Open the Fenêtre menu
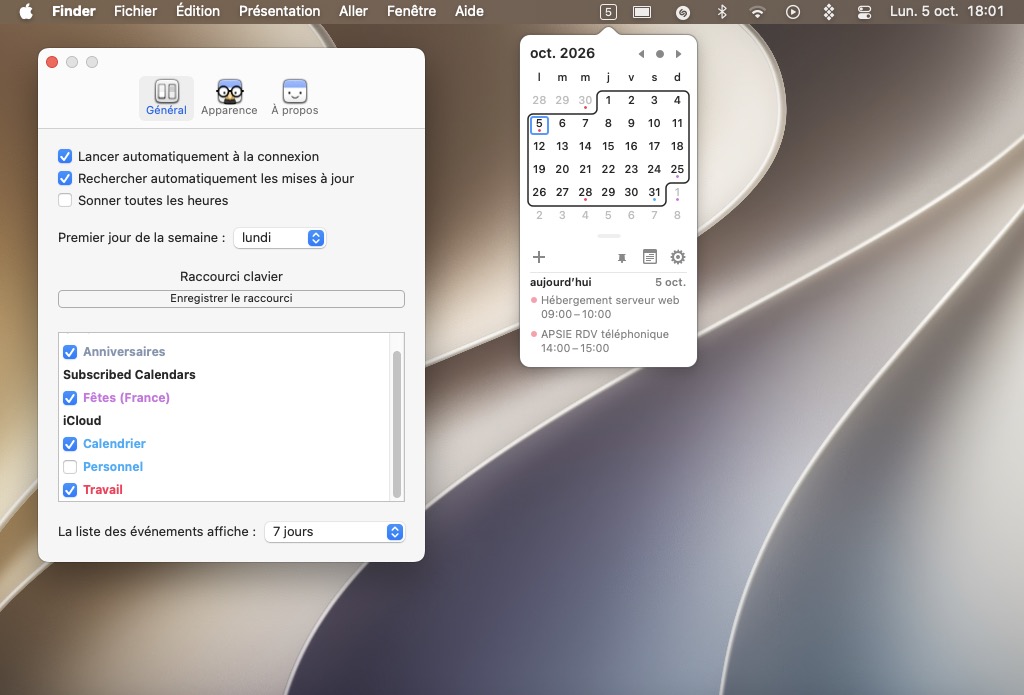 (x=411, y=11)
